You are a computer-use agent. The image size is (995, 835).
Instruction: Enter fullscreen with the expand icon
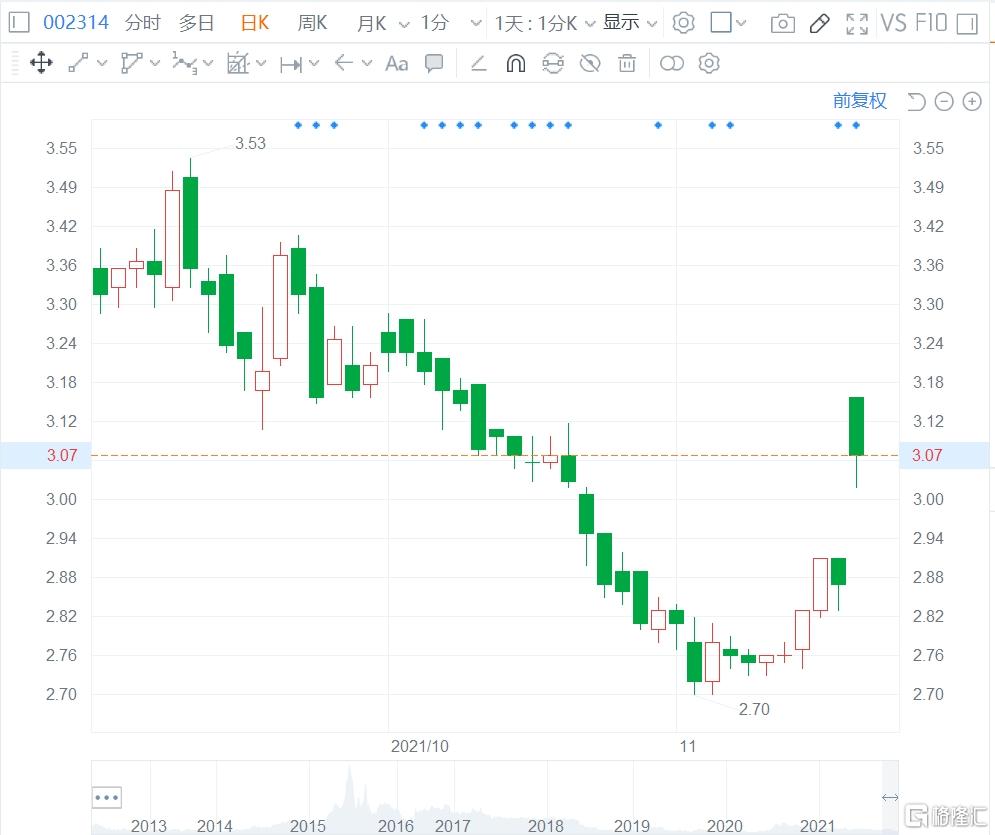(857, 23)
